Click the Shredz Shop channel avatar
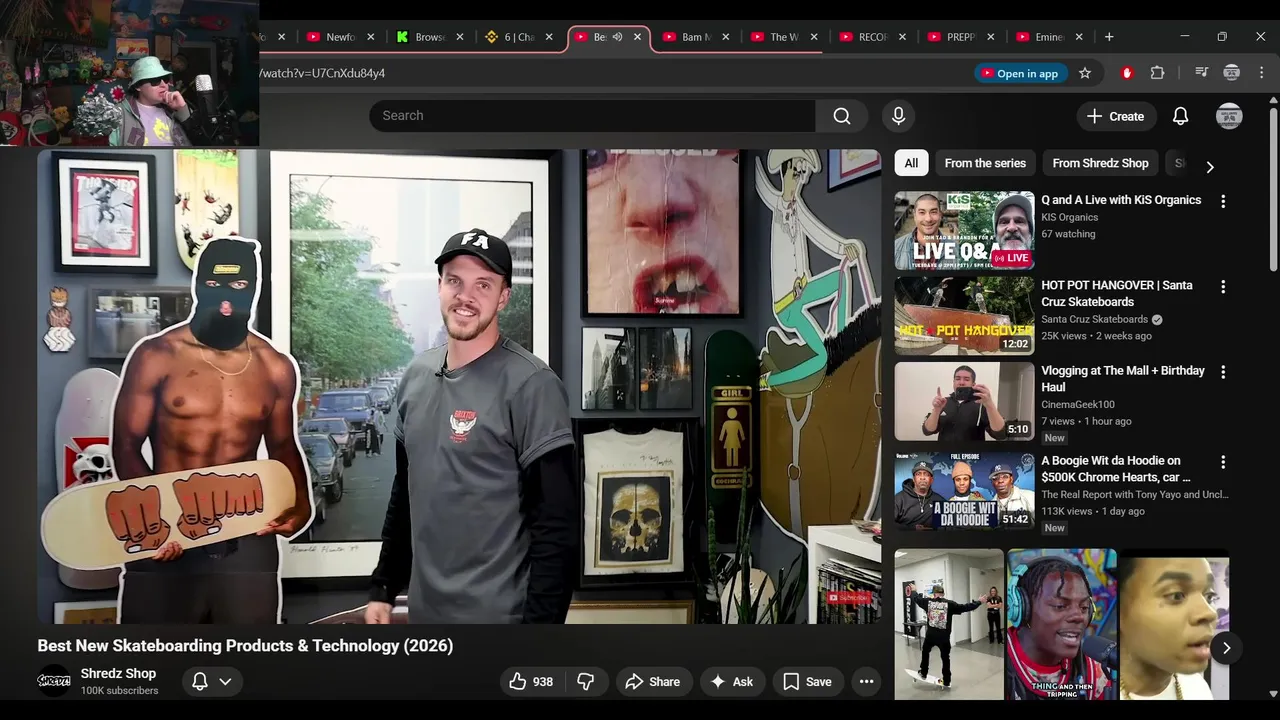 pyautogui.click(x=54, y=681)
